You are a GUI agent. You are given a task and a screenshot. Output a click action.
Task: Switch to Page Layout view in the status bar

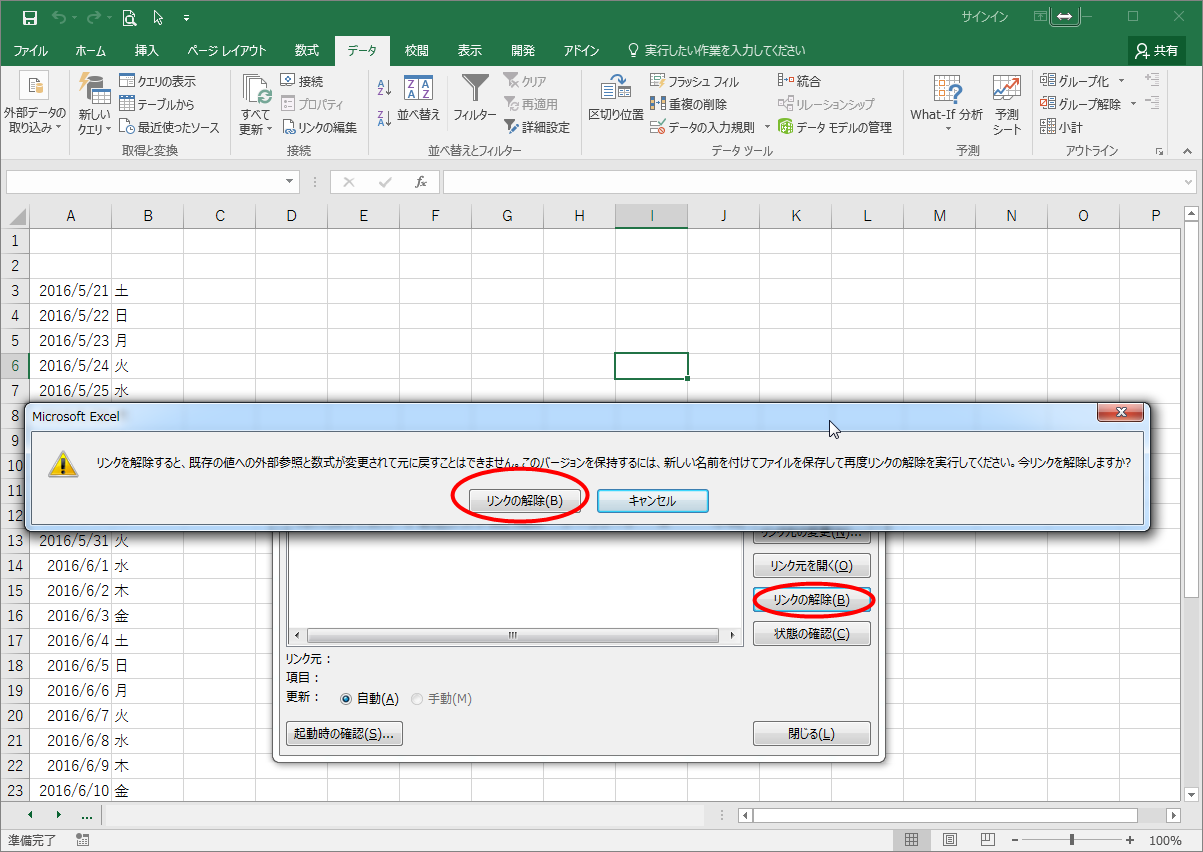click(x=950, y=840)
